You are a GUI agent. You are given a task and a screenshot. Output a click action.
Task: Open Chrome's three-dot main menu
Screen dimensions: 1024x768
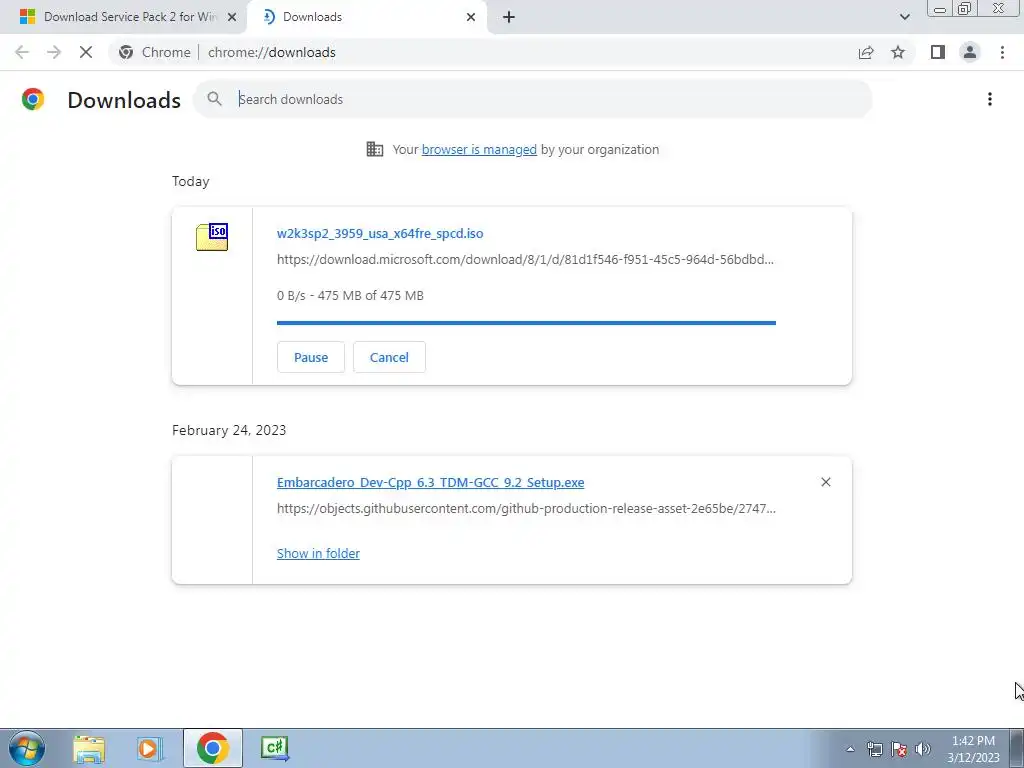[x=1002, y=52]
